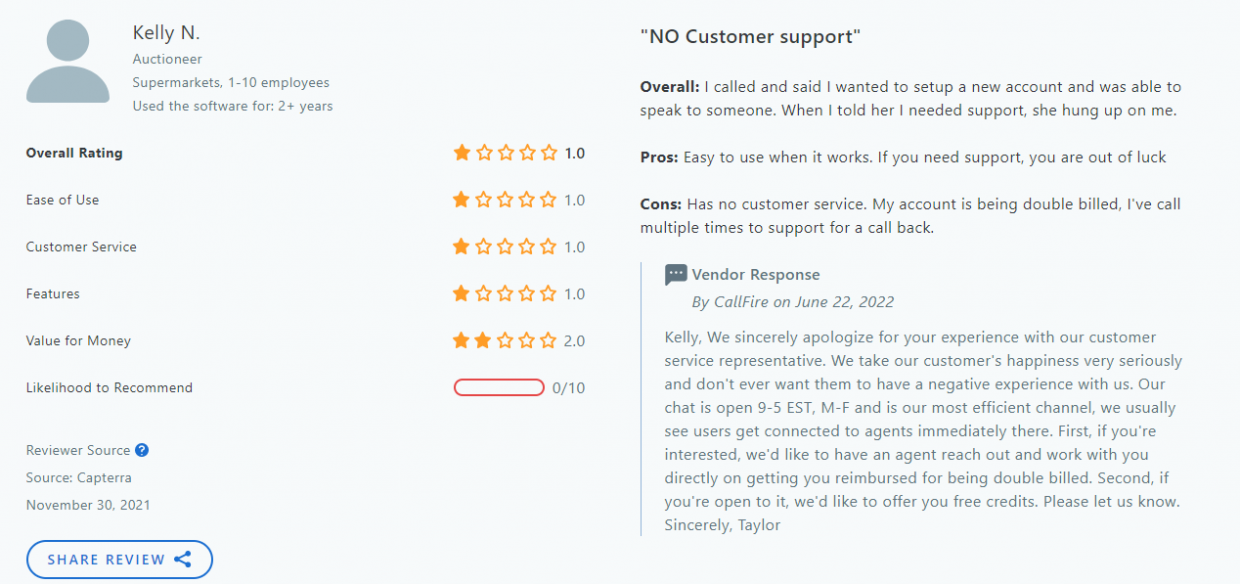Select the fifth star for Ease of Use
Image resolution: width=1240 pixels, height=584 pixels.
point(548,200)
